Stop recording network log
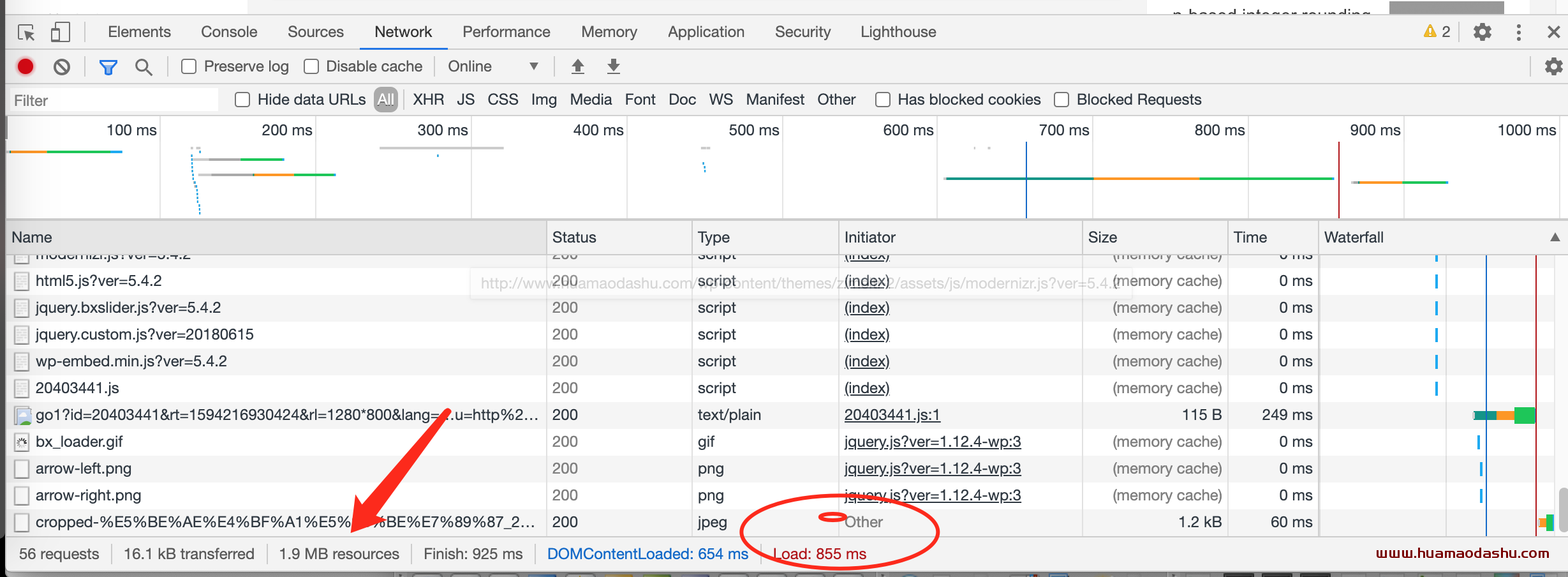This screenshot has height=577, width=1568. click(26, 66)
